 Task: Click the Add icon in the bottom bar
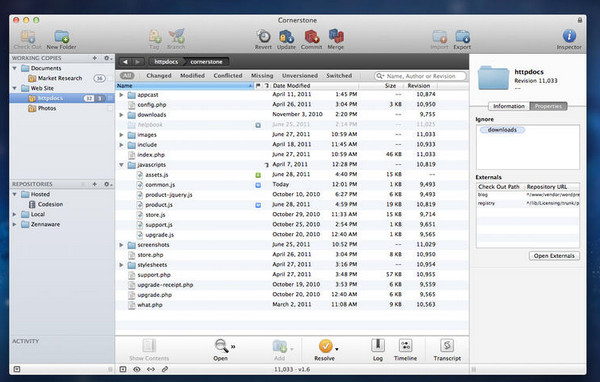tap(279, 346)
